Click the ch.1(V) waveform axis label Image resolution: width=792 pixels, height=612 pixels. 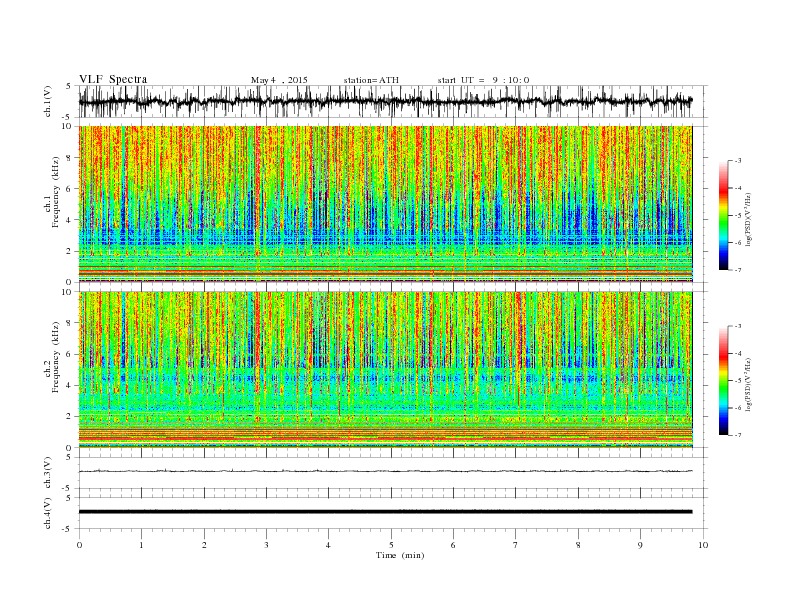coord(47,101)
